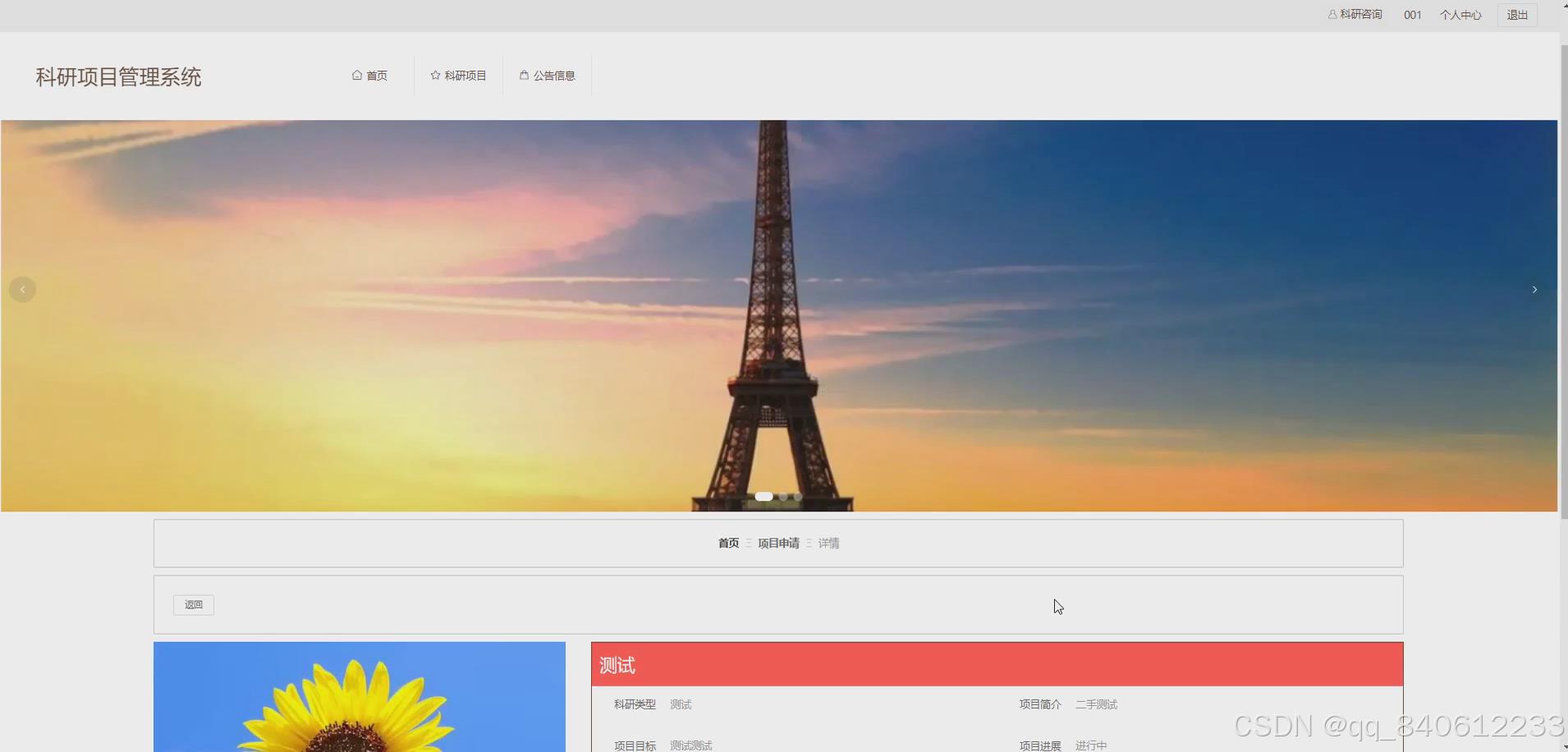Log out with the 退出 button
1568x752 pixels.
[x=1517, y=15]
